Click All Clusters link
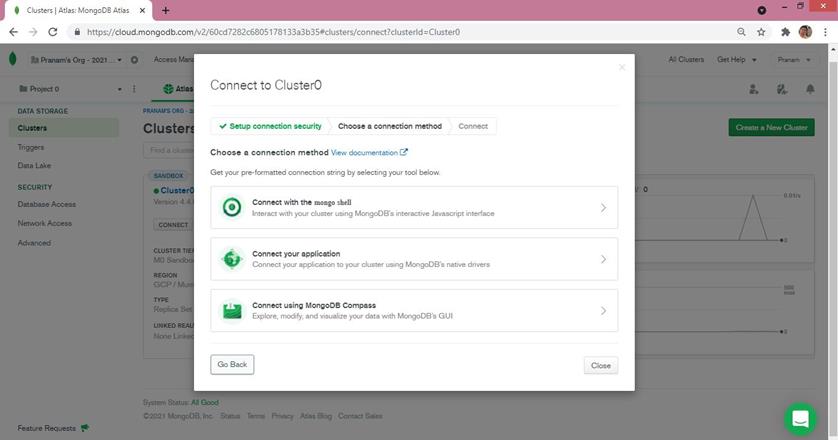Image resolution: width=838 pixels, height=440 pixels. (686, 59)
